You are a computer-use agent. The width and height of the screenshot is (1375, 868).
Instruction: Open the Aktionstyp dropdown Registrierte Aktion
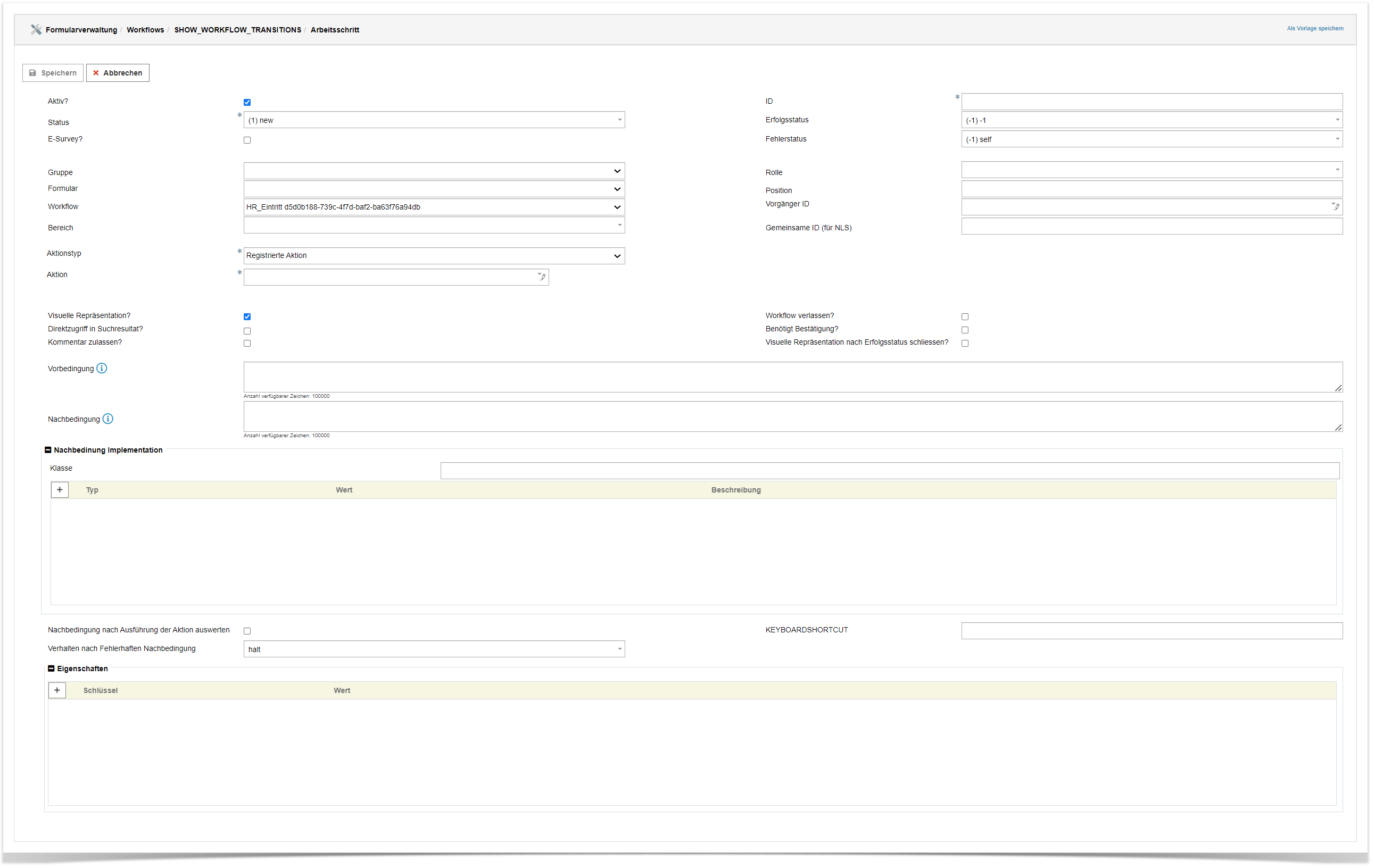434,256
